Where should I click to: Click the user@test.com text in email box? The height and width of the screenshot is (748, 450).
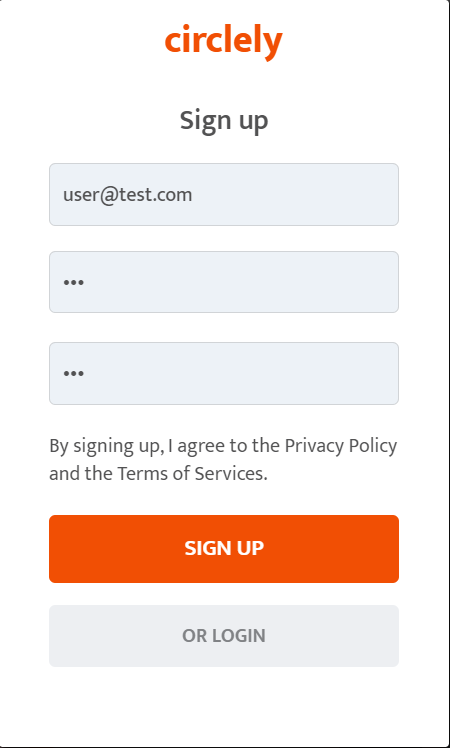tap(127, 195)
